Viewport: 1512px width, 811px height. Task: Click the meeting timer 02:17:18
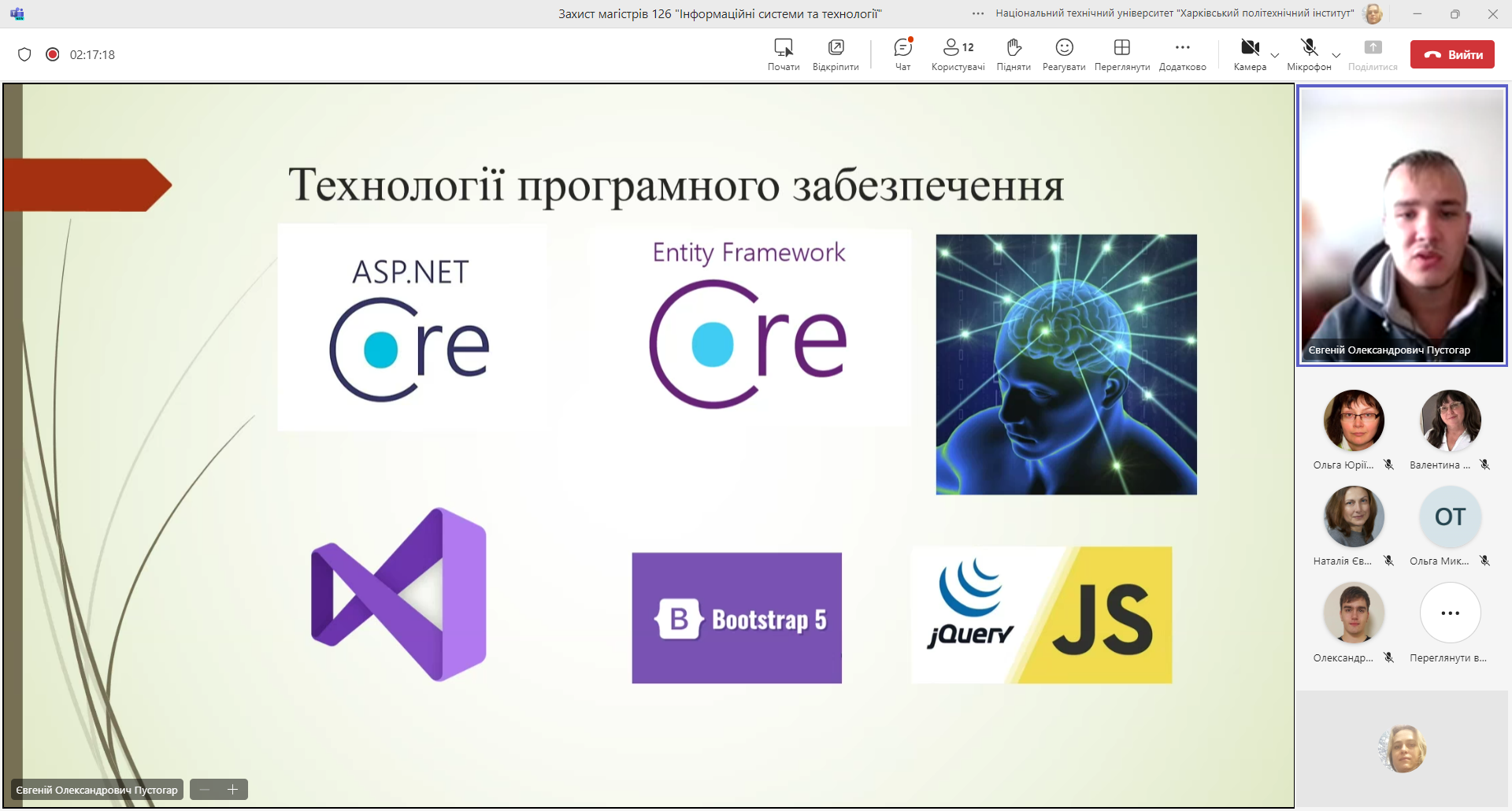point(92,54)
